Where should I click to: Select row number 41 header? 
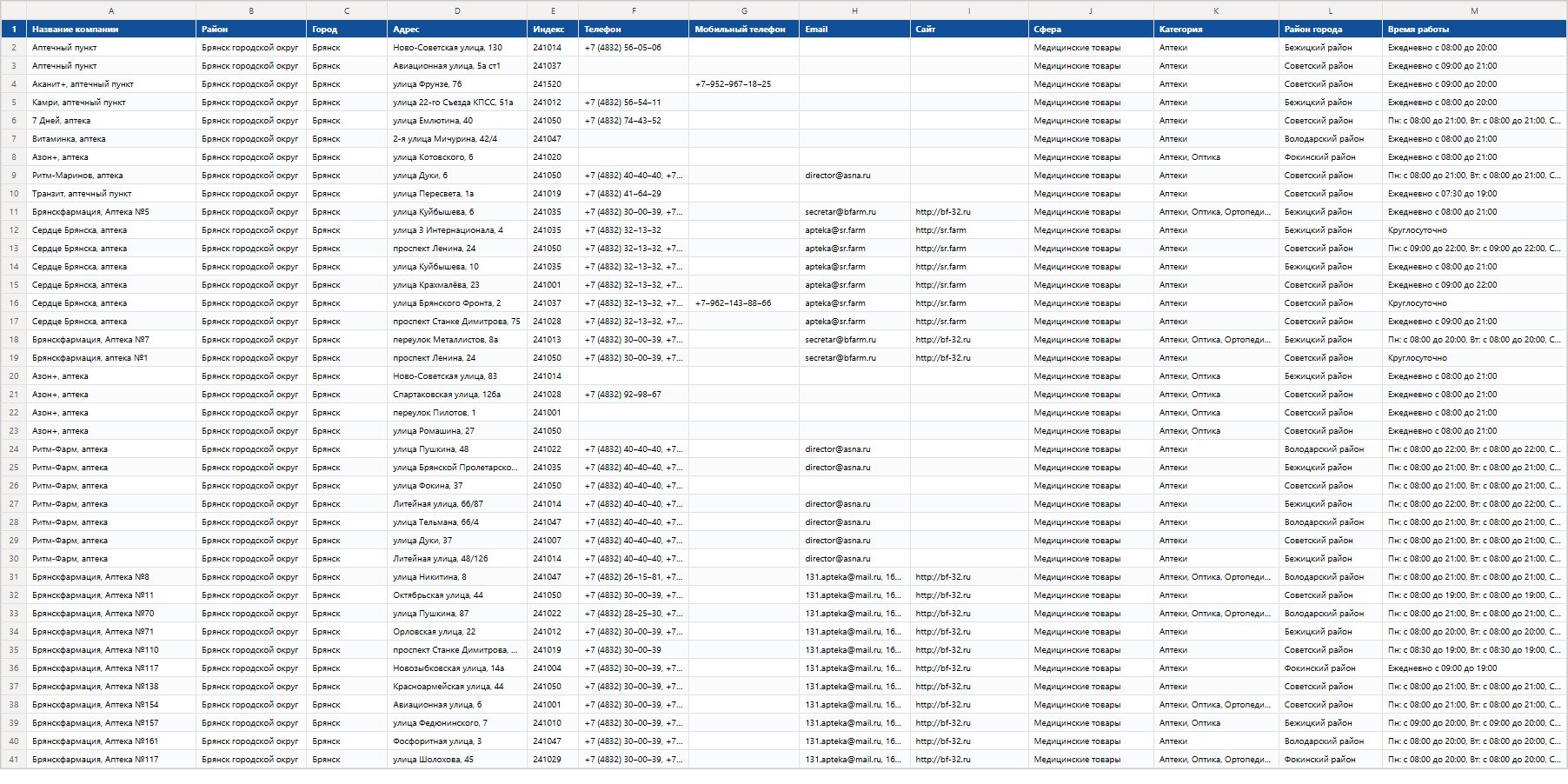click(14, 760)
